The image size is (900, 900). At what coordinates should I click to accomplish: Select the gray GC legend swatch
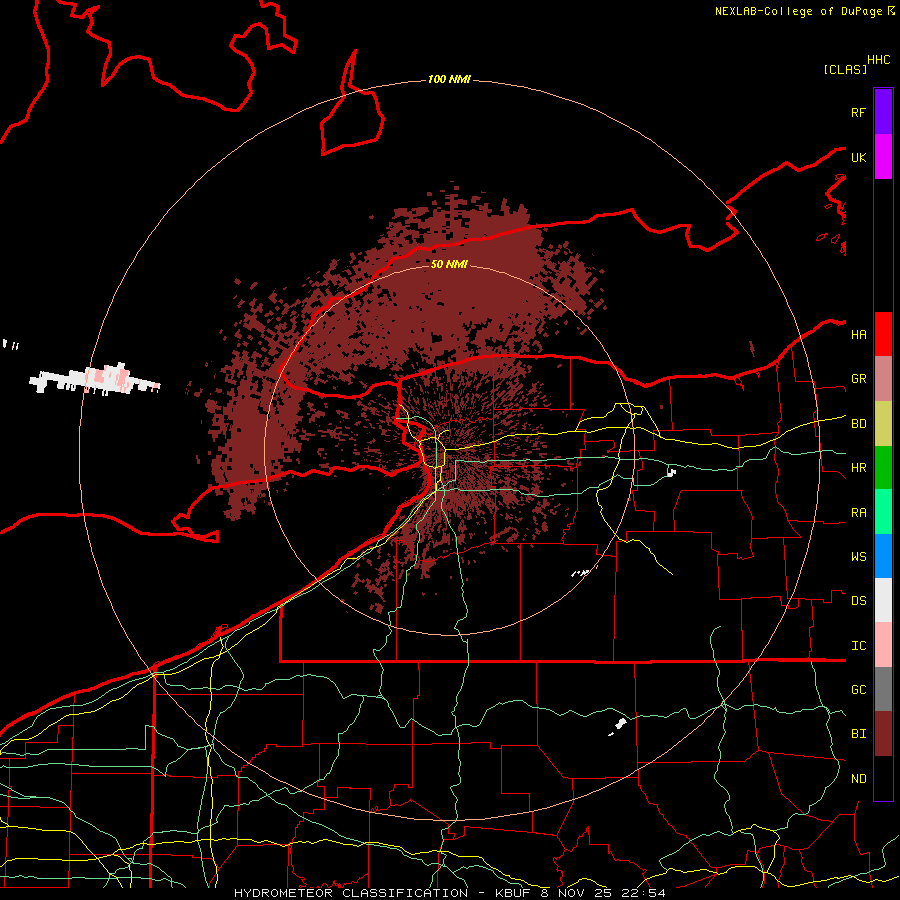[883, 689]
